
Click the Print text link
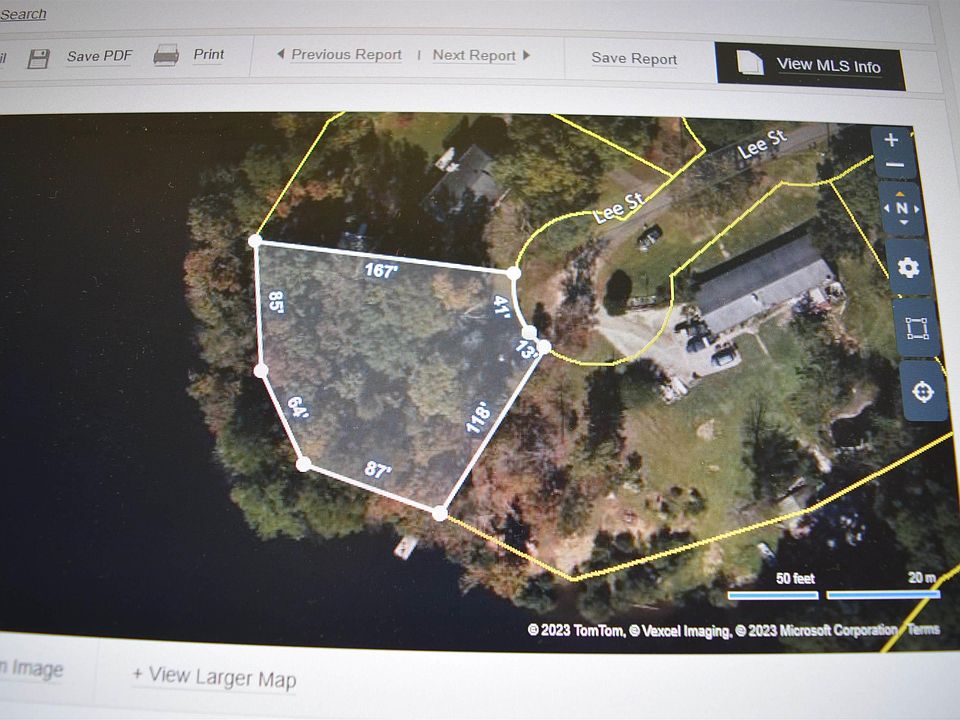(209, 54)
